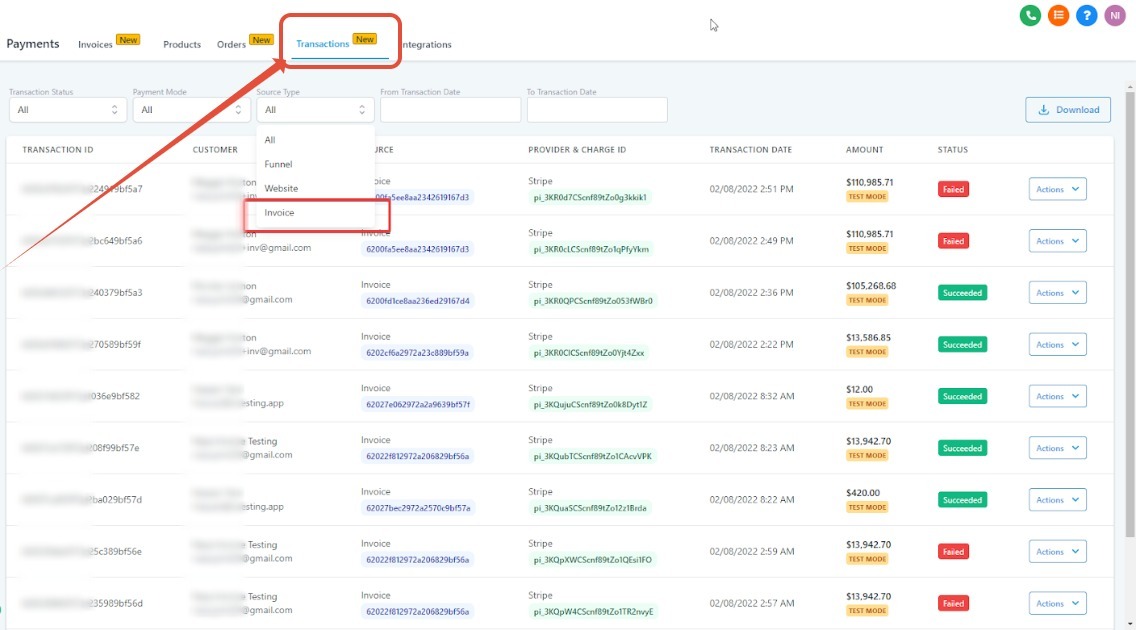Click charge ID pi_3KQubTCScnf89tZo1CAcvVPK
The image size is (1136, 630).
(x=593, y=456)
